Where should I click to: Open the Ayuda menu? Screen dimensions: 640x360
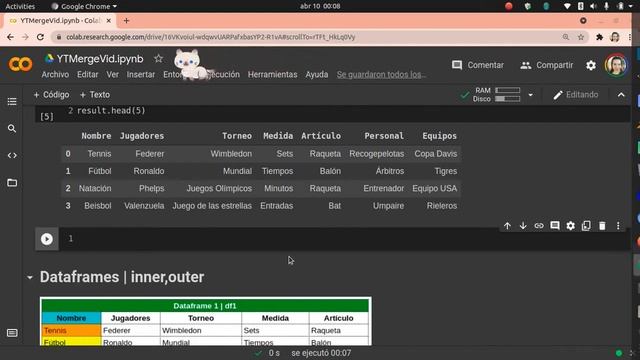[317, 75]
